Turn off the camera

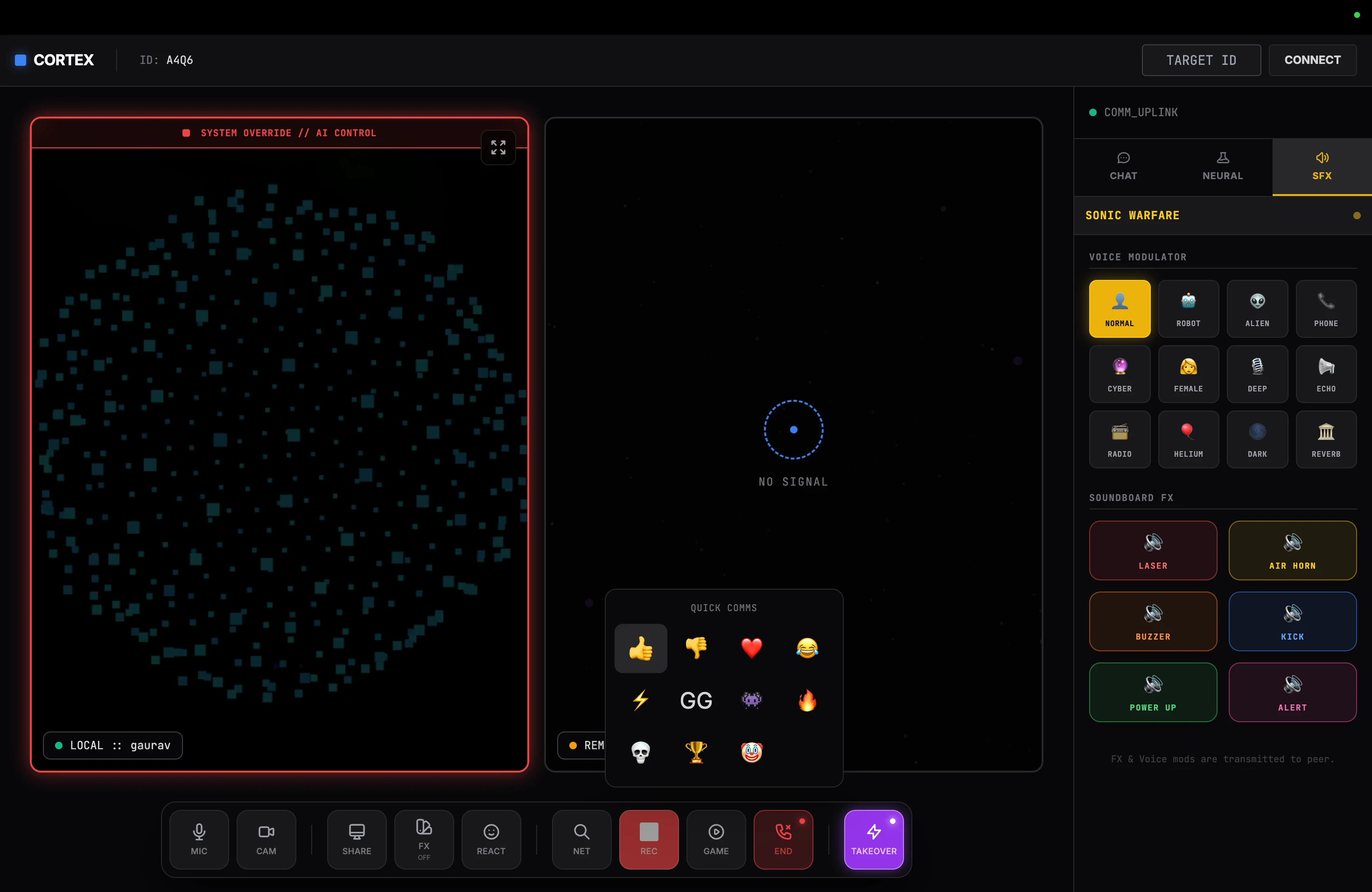[266, 840]
